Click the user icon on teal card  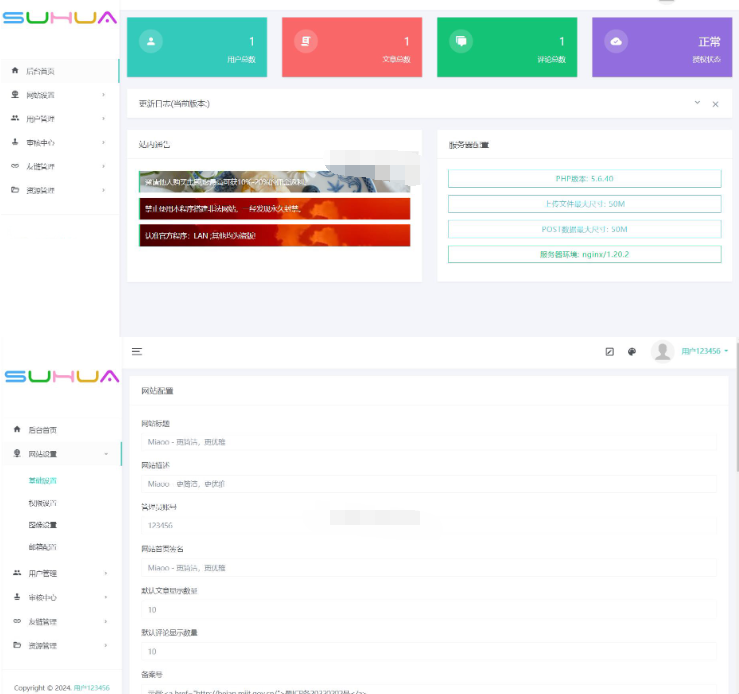tap(151, 41)
